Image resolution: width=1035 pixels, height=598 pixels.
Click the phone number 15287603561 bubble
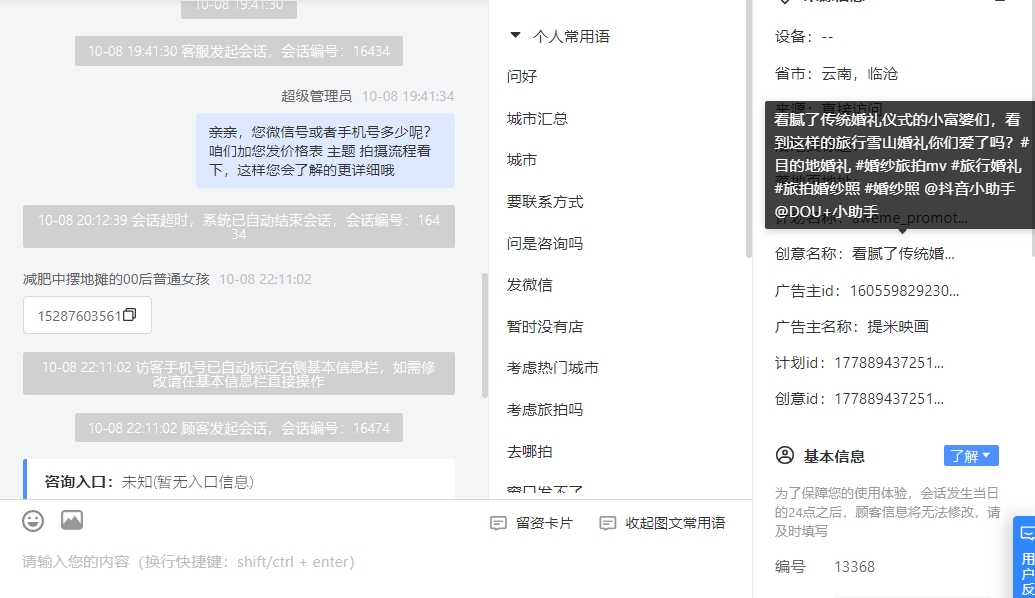[87, 315]
